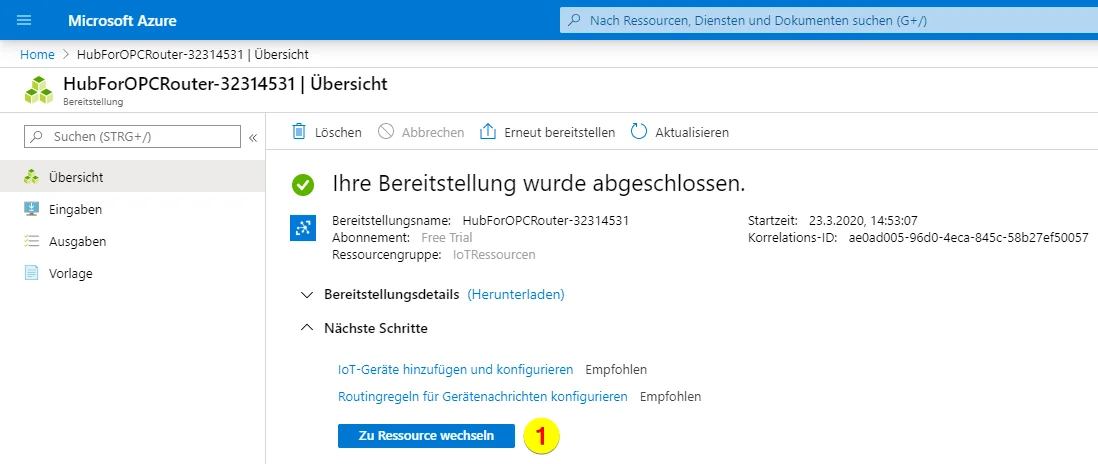Click the Löschen trash icon
This screenshot has height=464, width=1098.
[x=299, y=132]
